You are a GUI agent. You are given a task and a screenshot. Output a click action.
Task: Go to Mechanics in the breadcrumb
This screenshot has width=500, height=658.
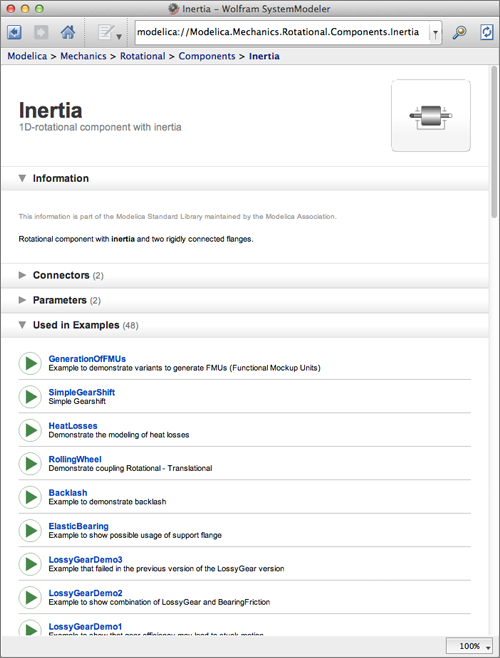(83, 56)
